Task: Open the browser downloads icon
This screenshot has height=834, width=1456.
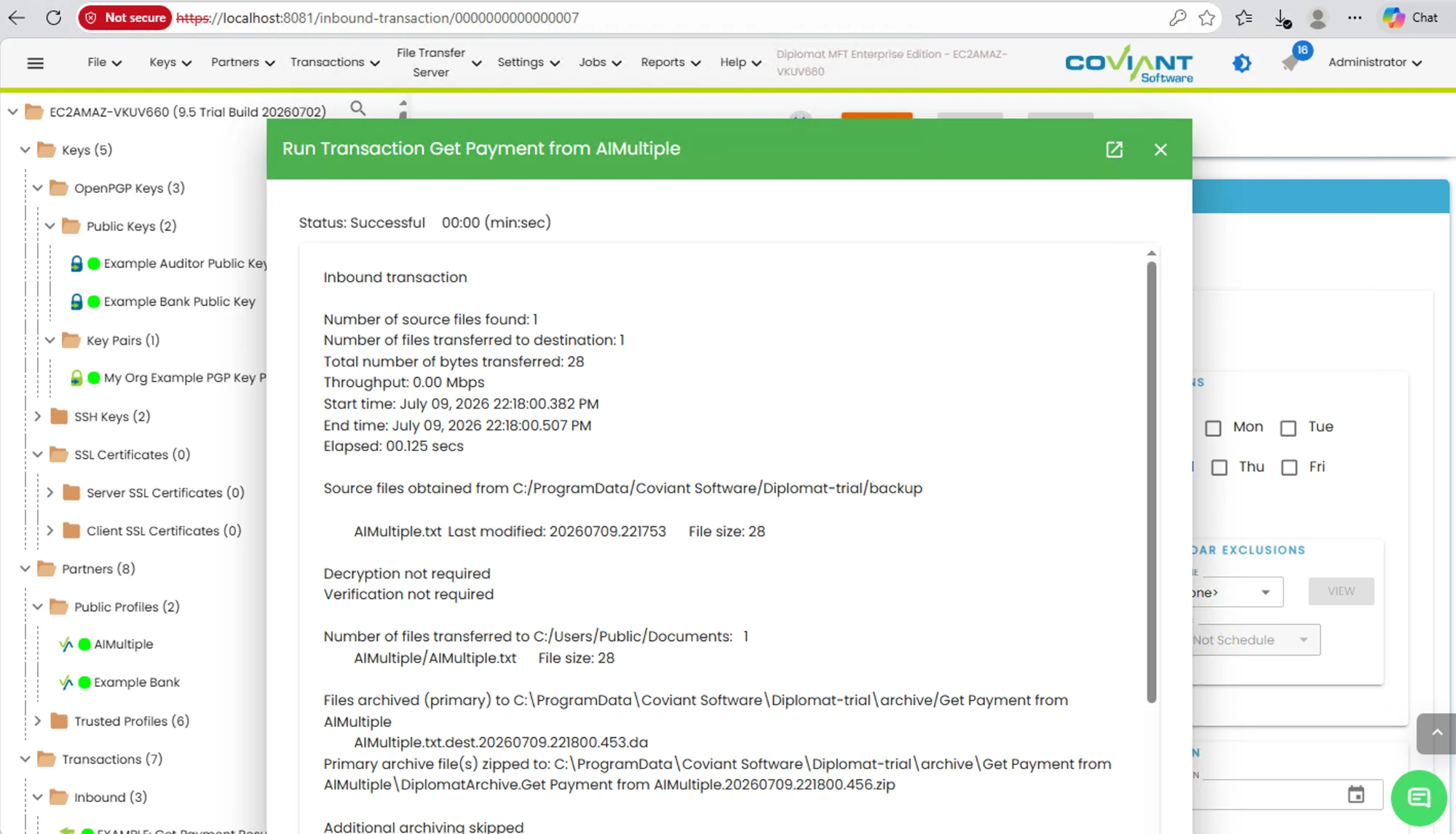Action: click(x=1283, y=18)
